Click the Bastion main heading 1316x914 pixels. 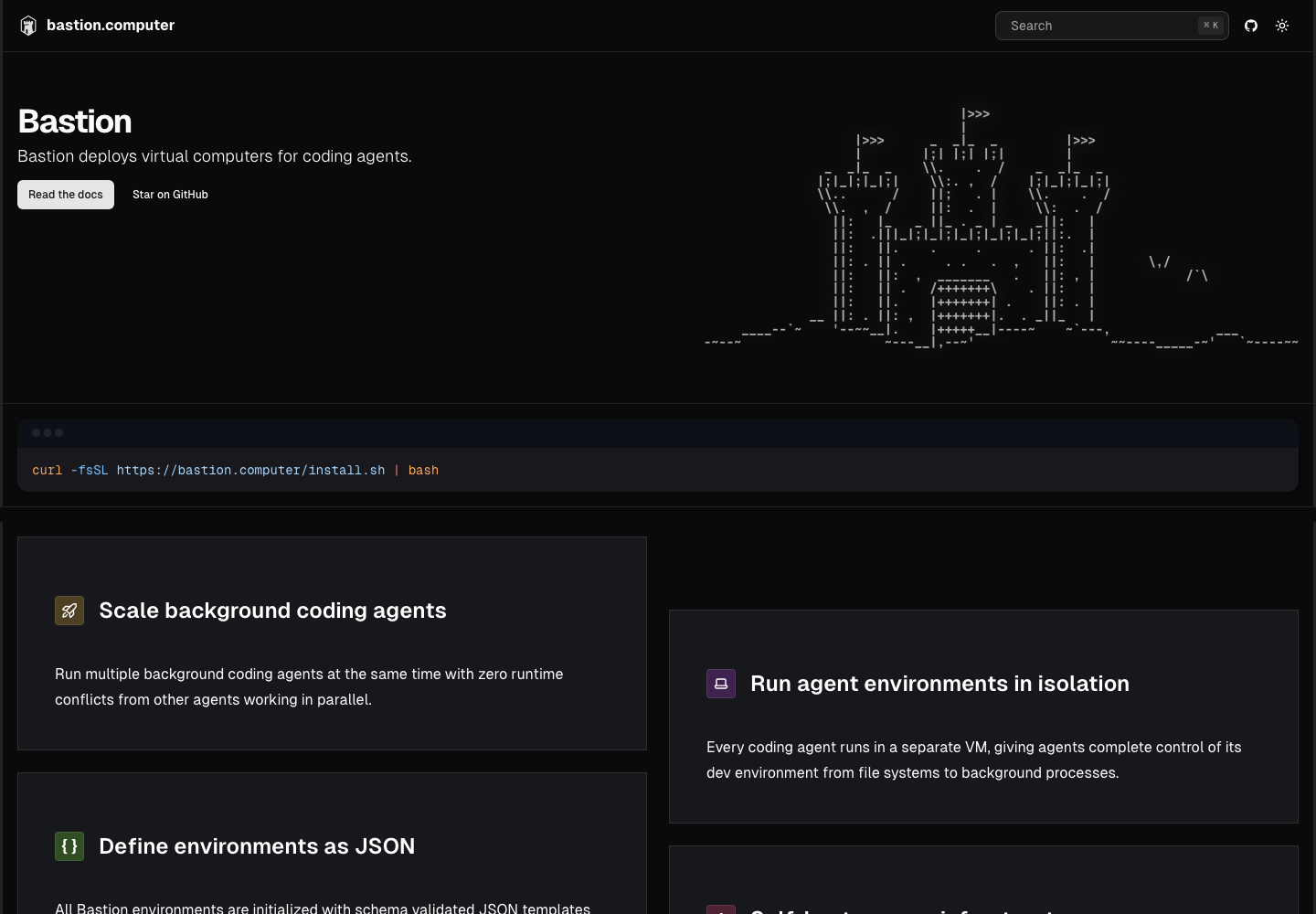[x=75, y=122]
